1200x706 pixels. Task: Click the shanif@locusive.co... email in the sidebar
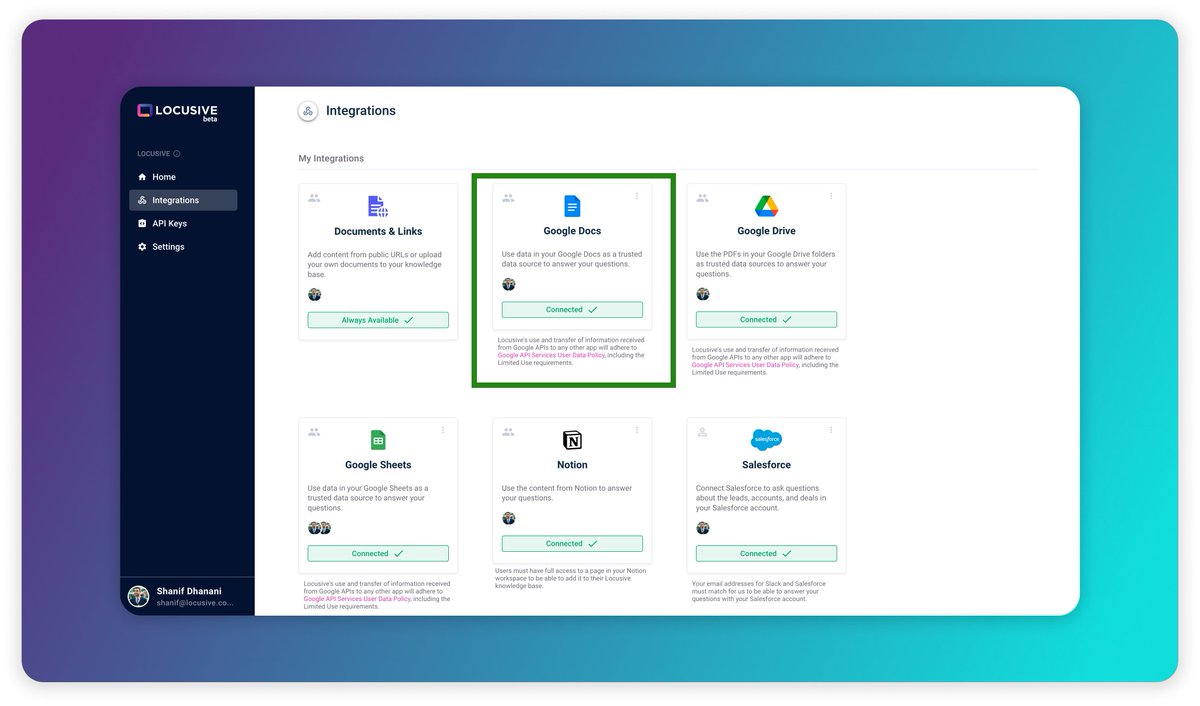[195, 603]
